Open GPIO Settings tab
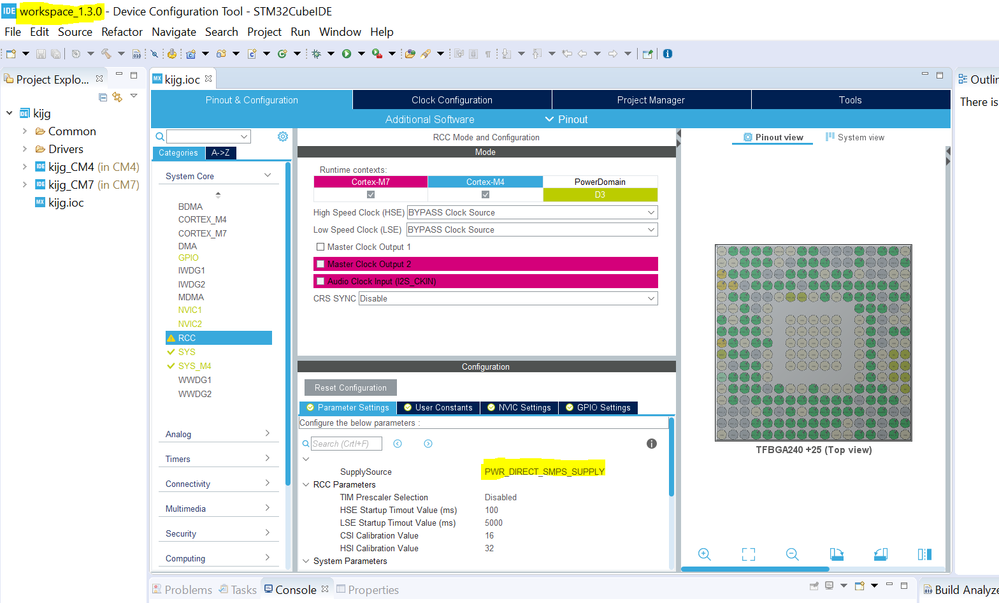 [x=598, y=407]
